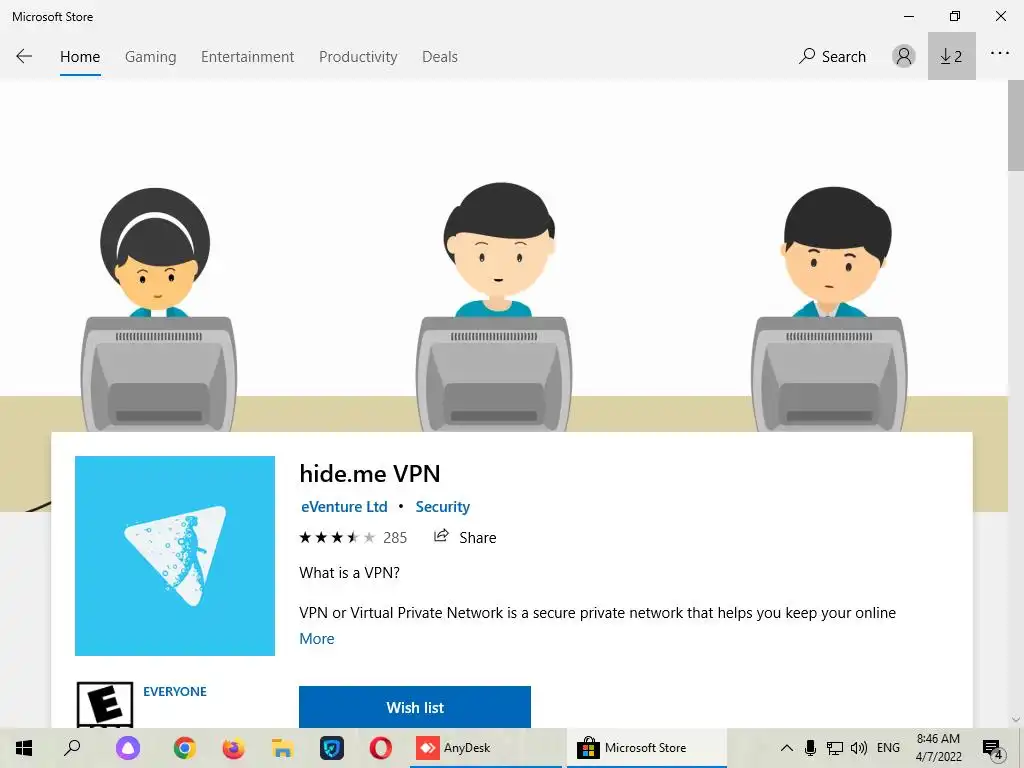Image resolution: width=1024 pixels, height=768 pixels.
Task: Open the notification center icon
Action: (992, 748)
